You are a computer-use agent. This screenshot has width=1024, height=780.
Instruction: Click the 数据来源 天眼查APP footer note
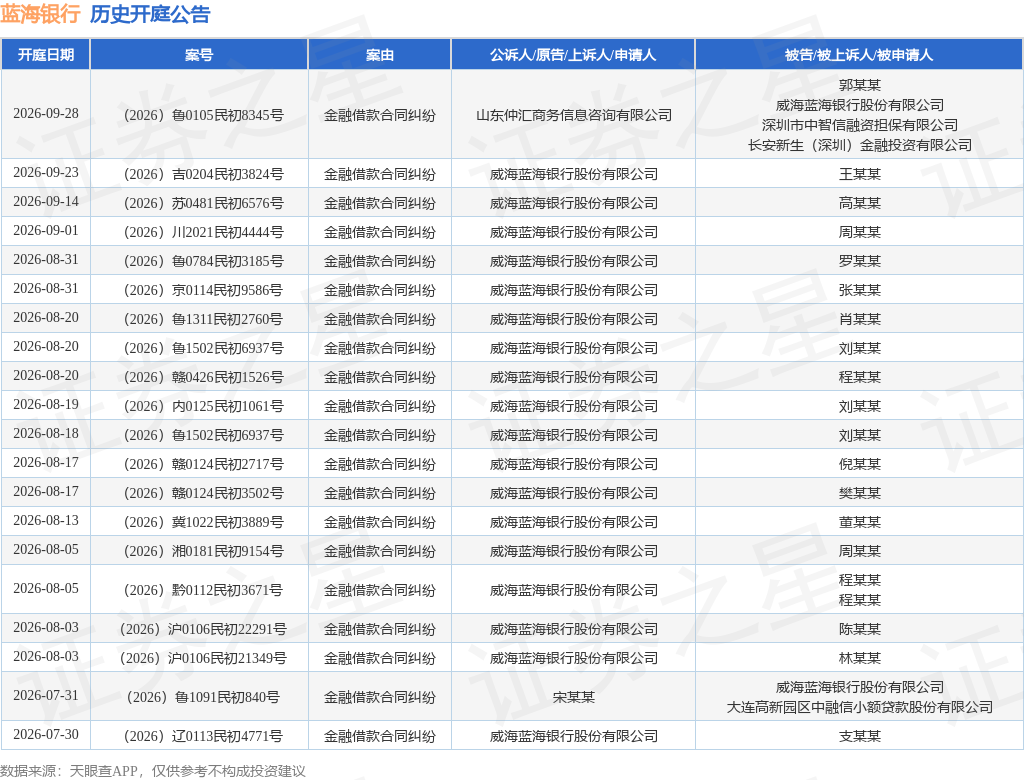point(153,771)
